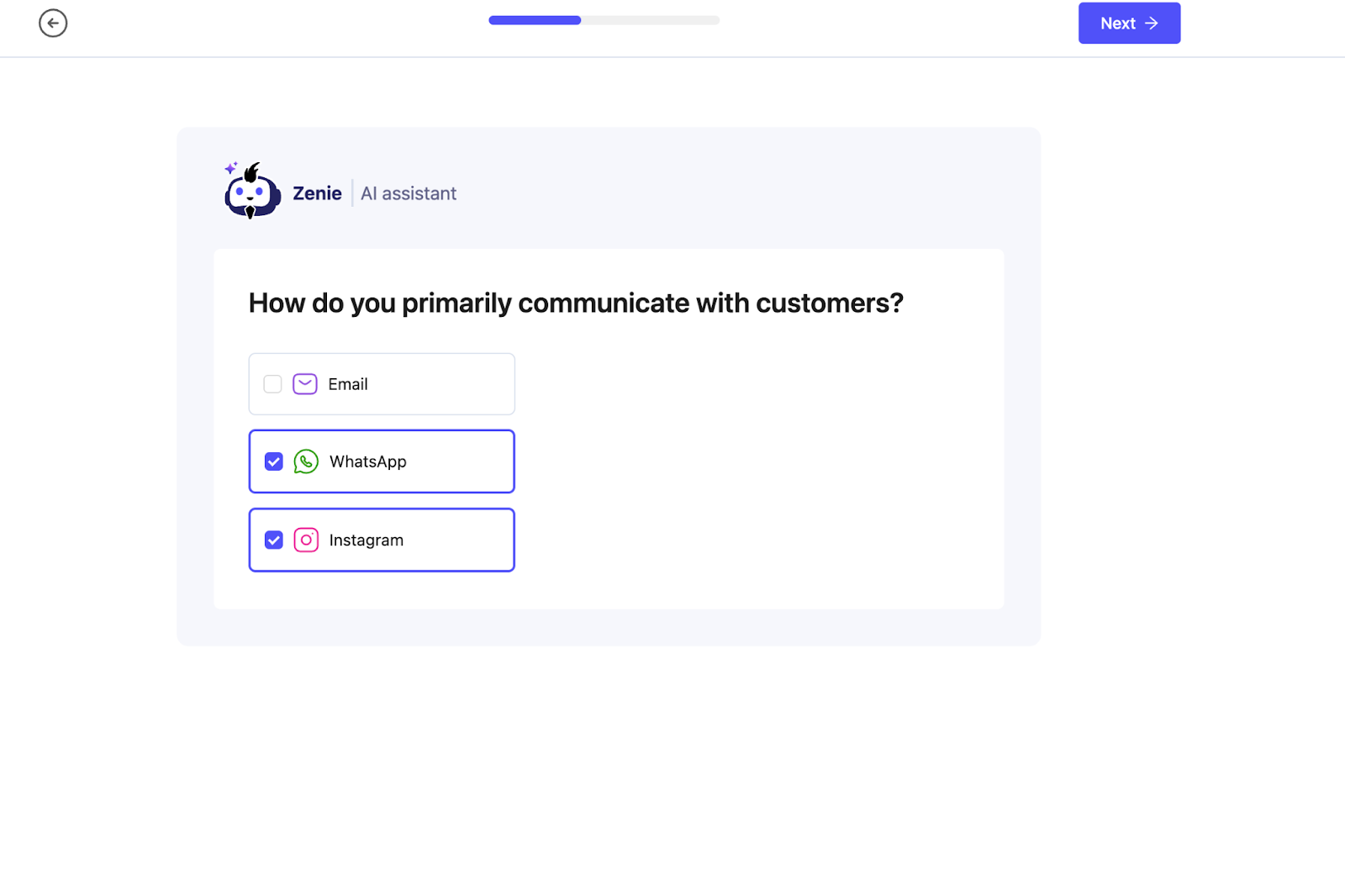The height and width of the screenshot is (896, 1345).
Task: Click the unfilled gray progress bar section
Action: pyautogui.click(x=650, y=20)
